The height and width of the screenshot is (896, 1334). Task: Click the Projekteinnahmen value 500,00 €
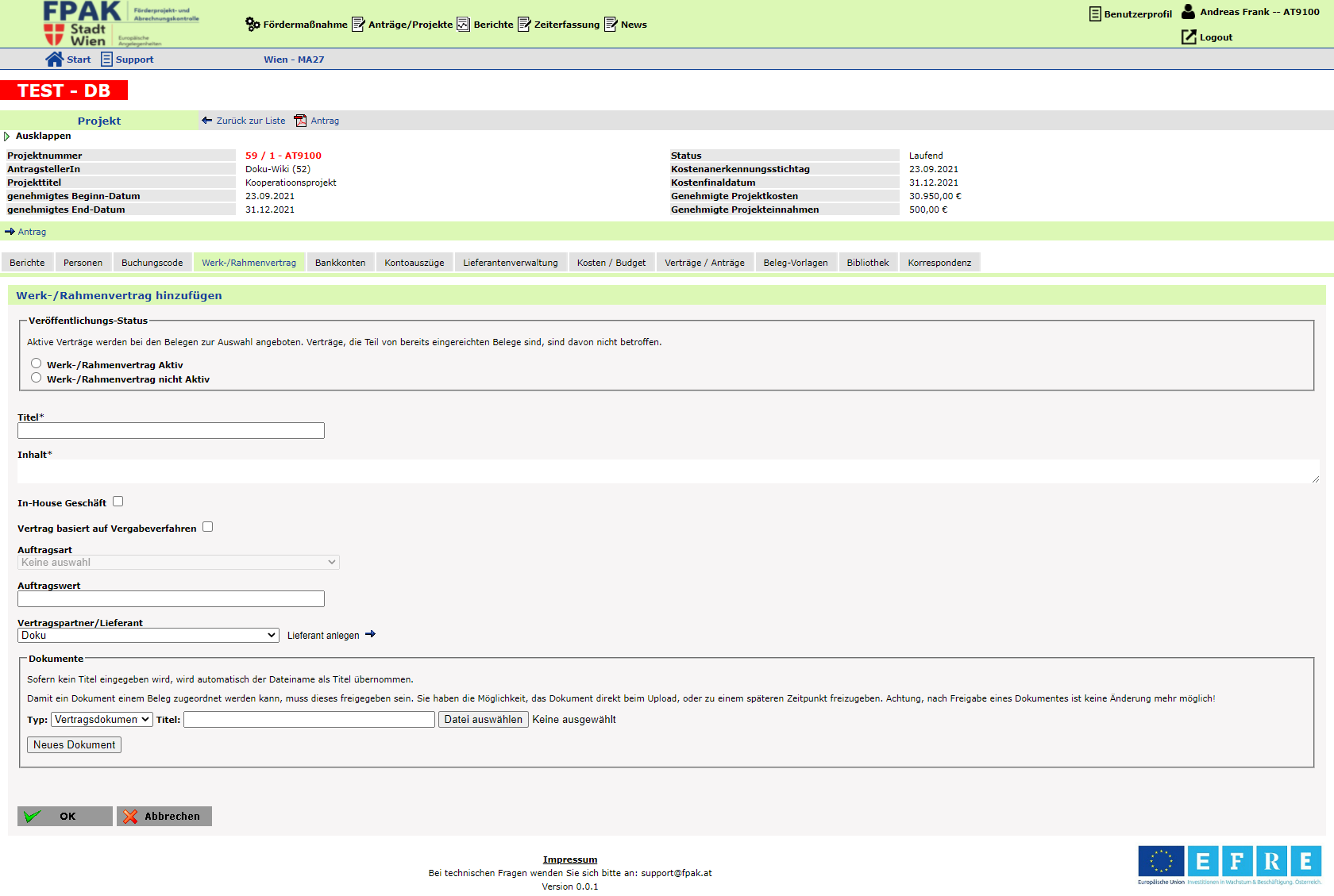928,210
